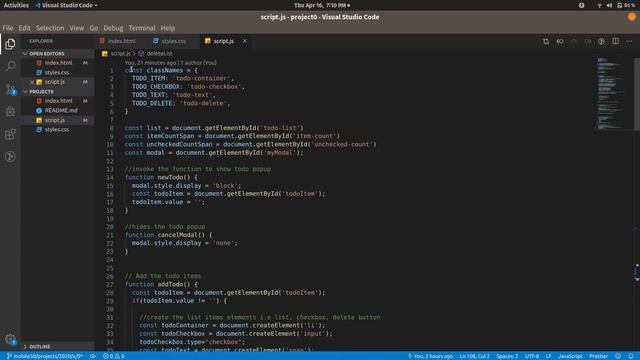Open index.html in PROJECT0 folder
The image size is (640, 360).
click(58, 101)
